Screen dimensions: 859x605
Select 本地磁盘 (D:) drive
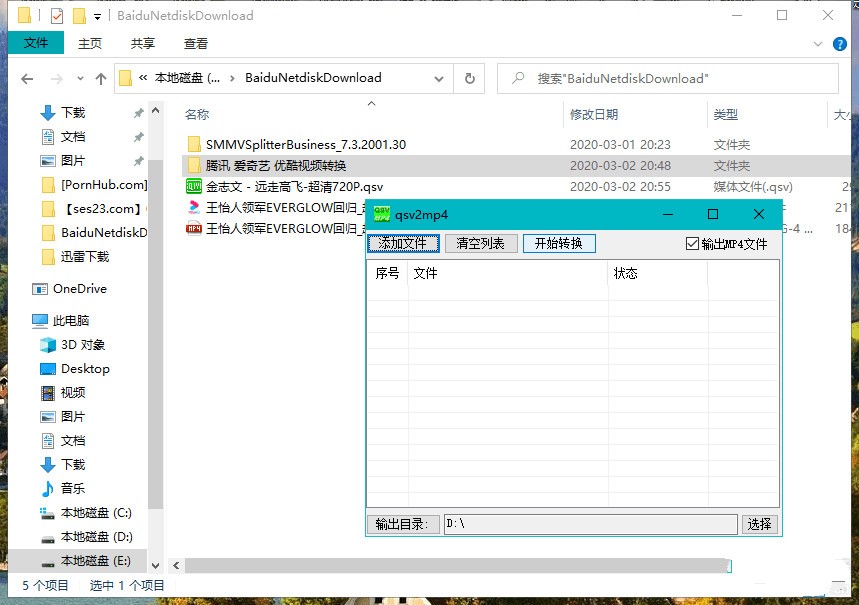click(x=87, y=537)
